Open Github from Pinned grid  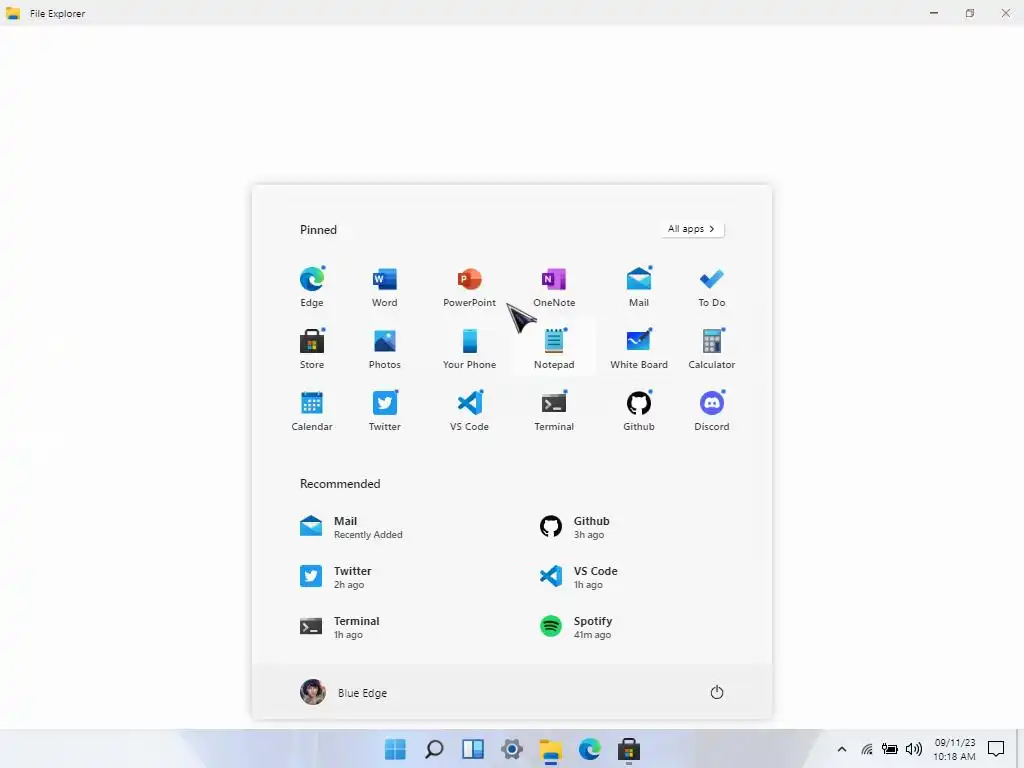[639, 411]
